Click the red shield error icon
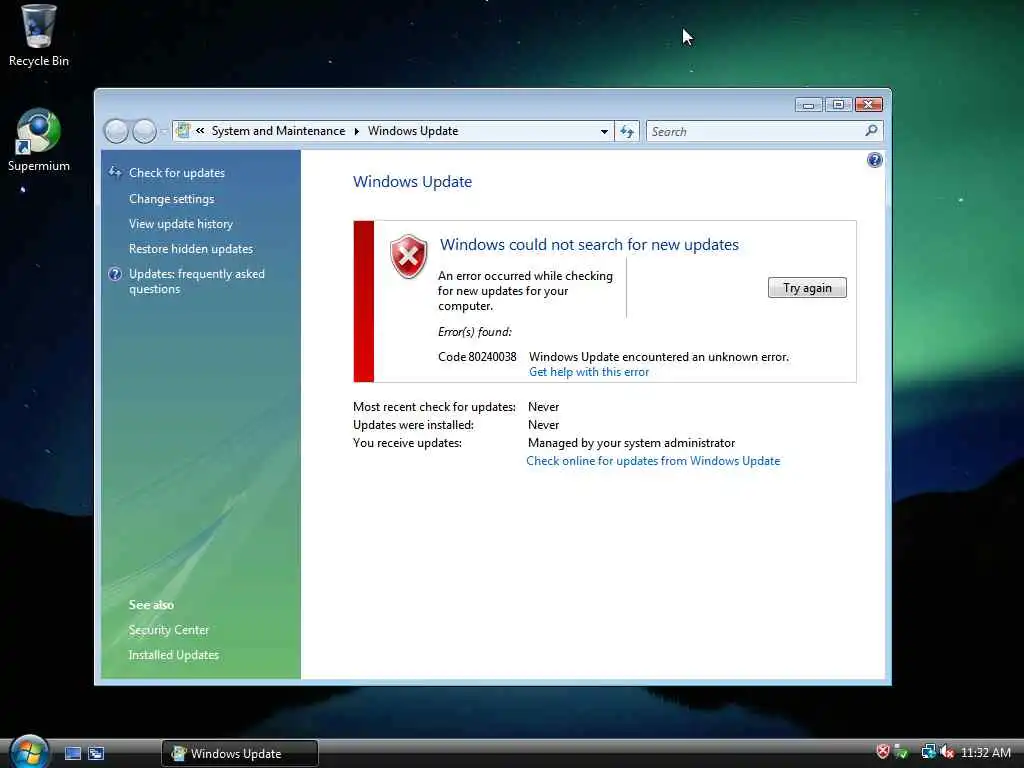 pyautogui.click(x=409, y=256)
